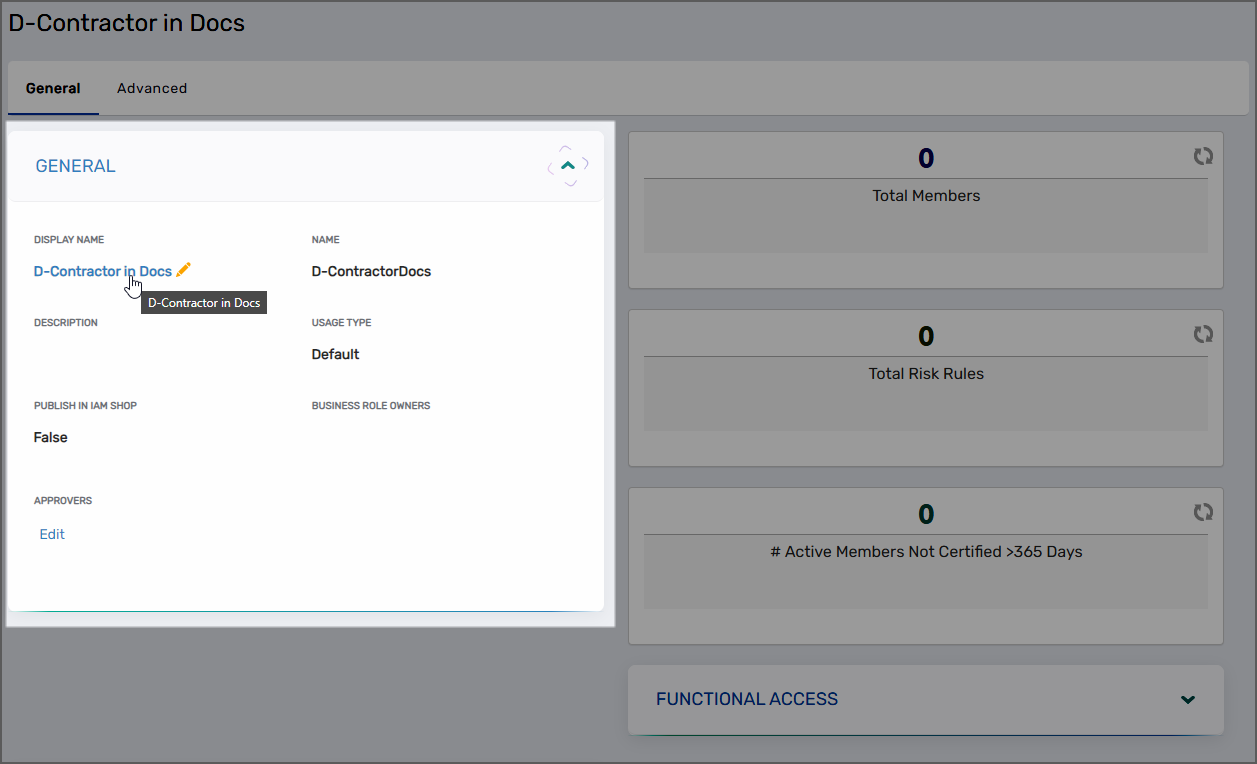This screenshot has width=1257, height=764.
Task: Click the FUNCTIONAL ACCESS header title
Action: click(x=746, y=700)
